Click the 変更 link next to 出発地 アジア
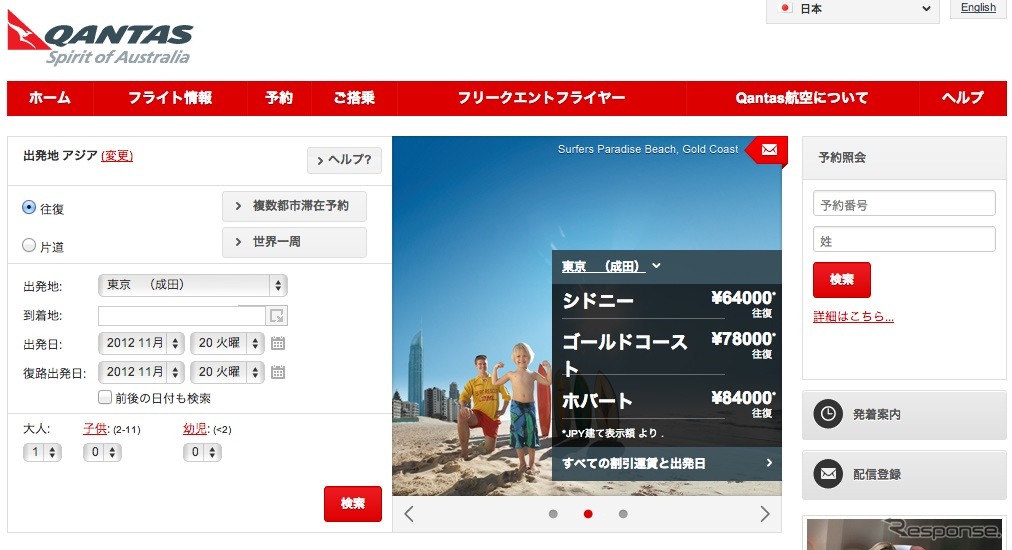The image size is (1012, 550). click(x=117, y=156)
